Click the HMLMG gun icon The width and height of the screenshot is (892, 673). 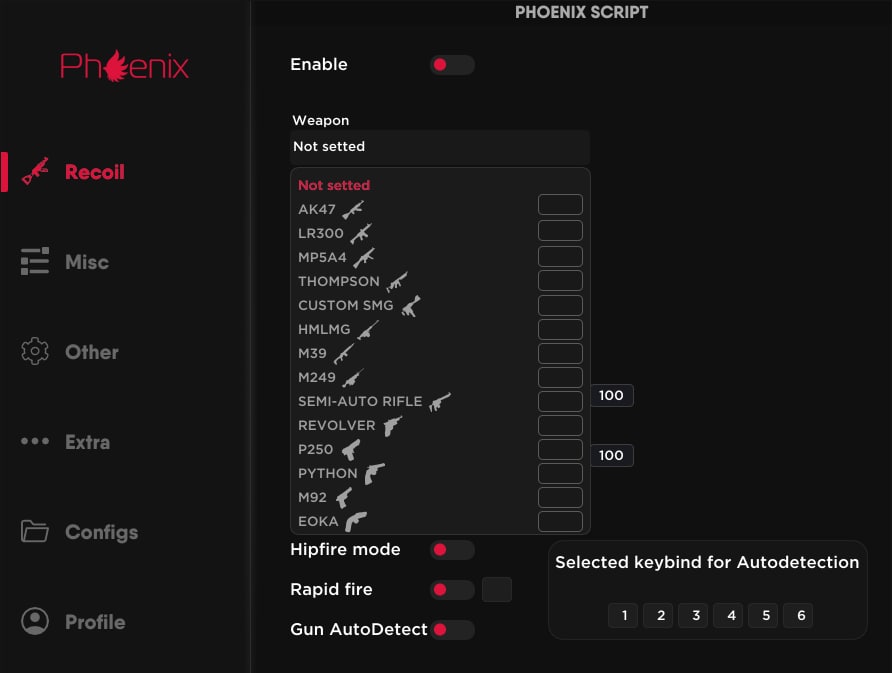click(368, 329)
